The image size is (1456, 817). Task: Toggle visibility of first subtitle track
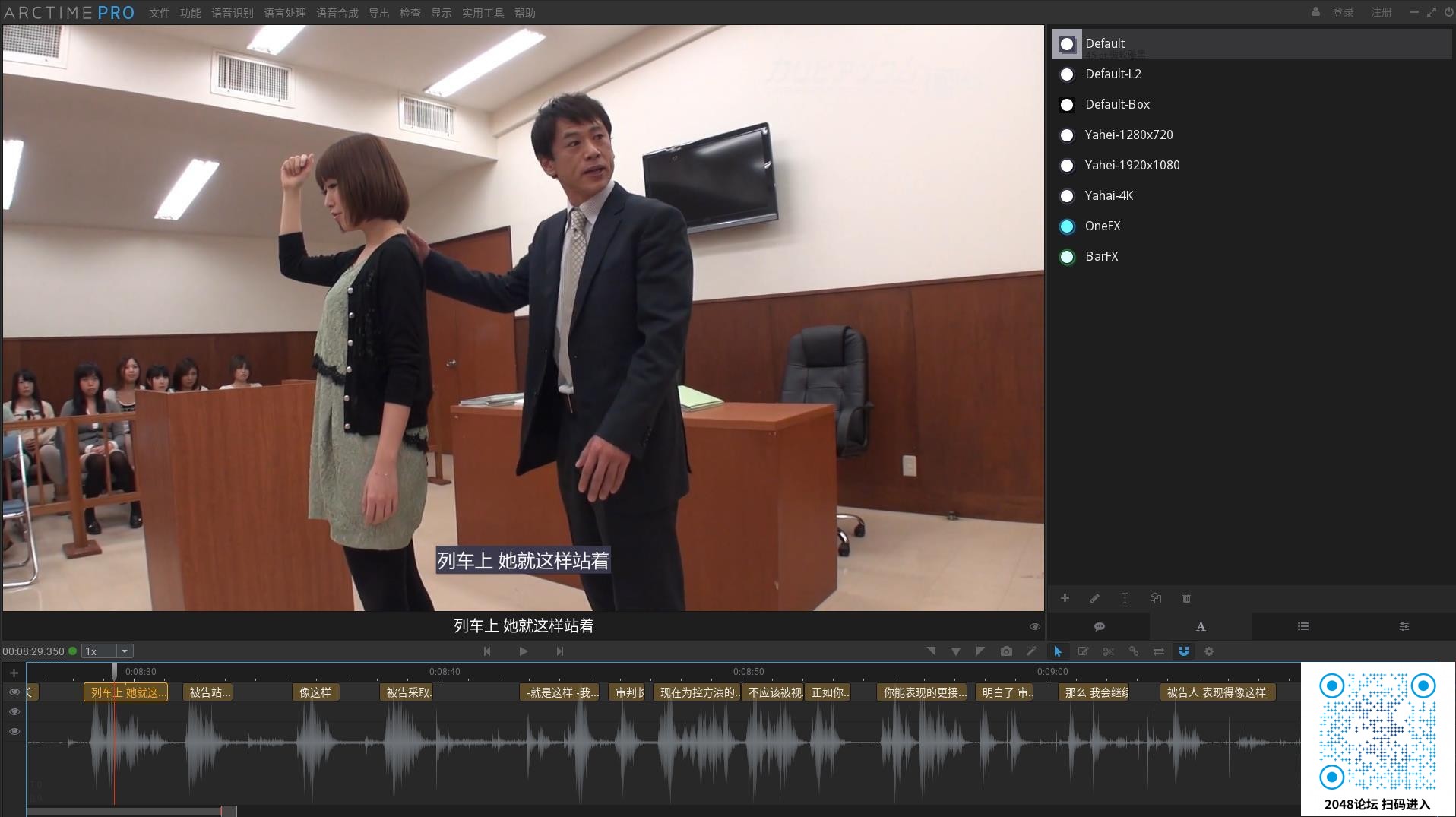pyautogui.click(x=14, y=692)
